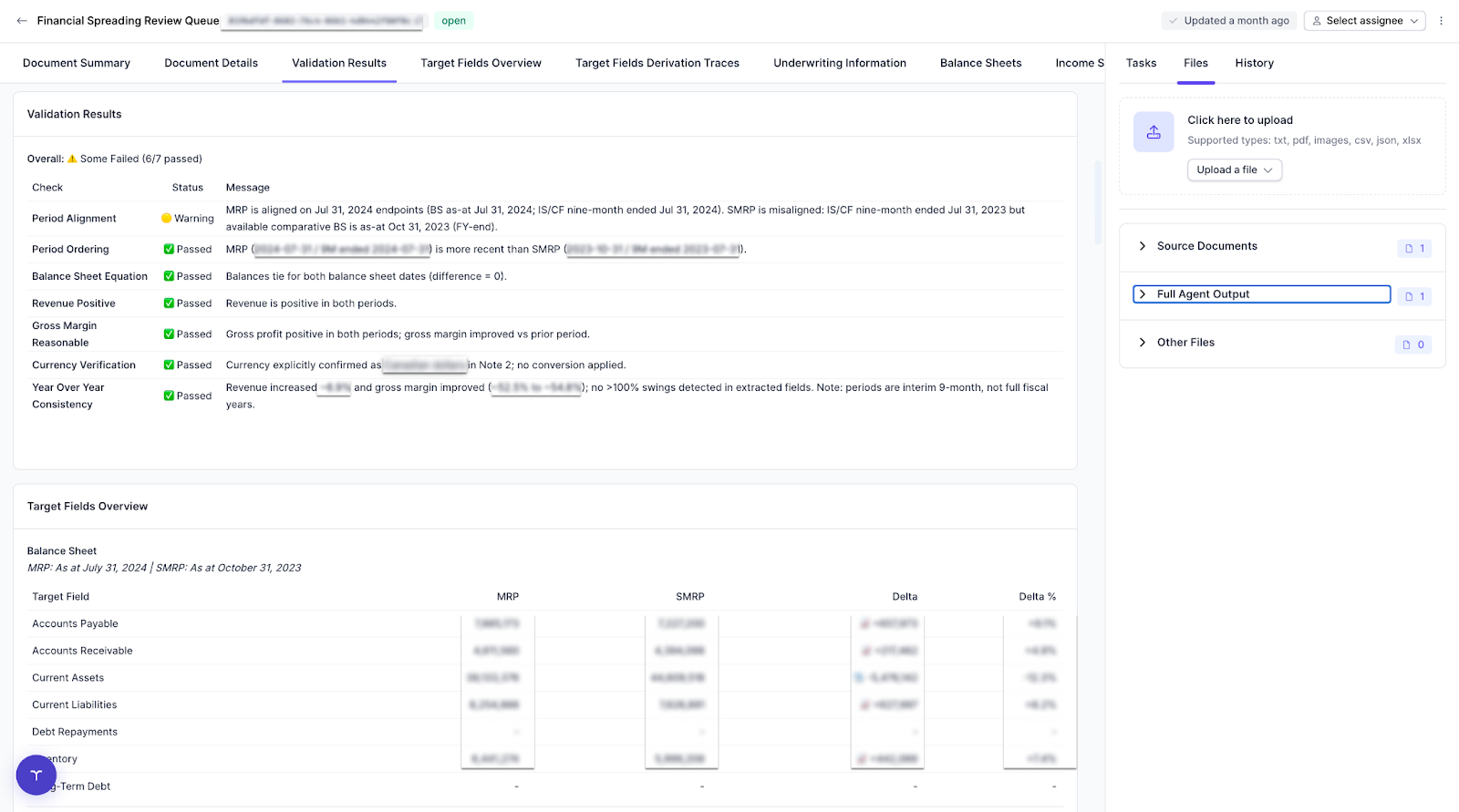Image resolution: width=1459 pixels, height=812 pixels.
Task: Click the Updated a month ago status
Action: (1228, 21)
